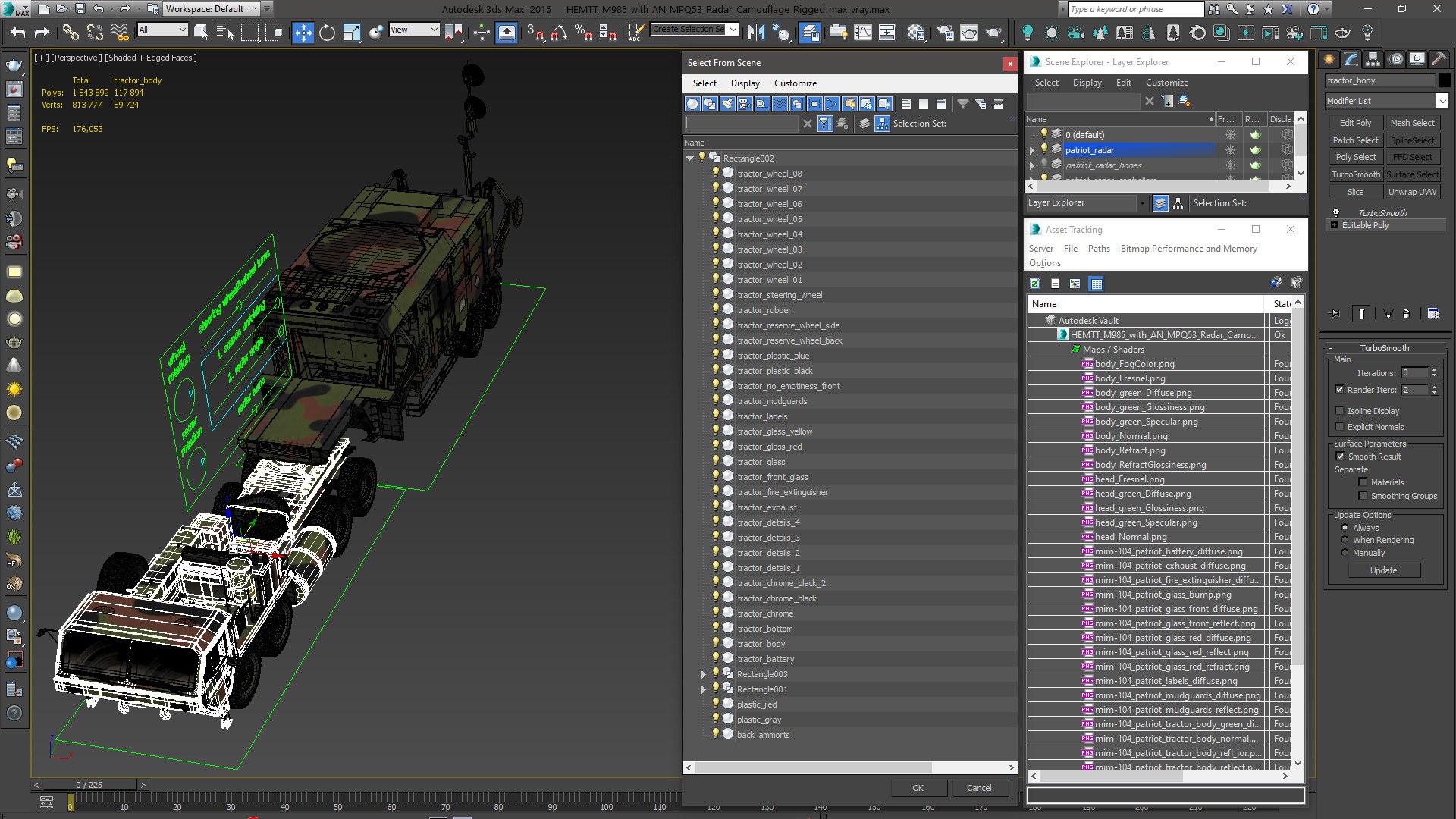Click Display Geometry filter in Select From Scene
Image resolution: width=1456 pixels, height=819 pixels.
tap(692, 104)
